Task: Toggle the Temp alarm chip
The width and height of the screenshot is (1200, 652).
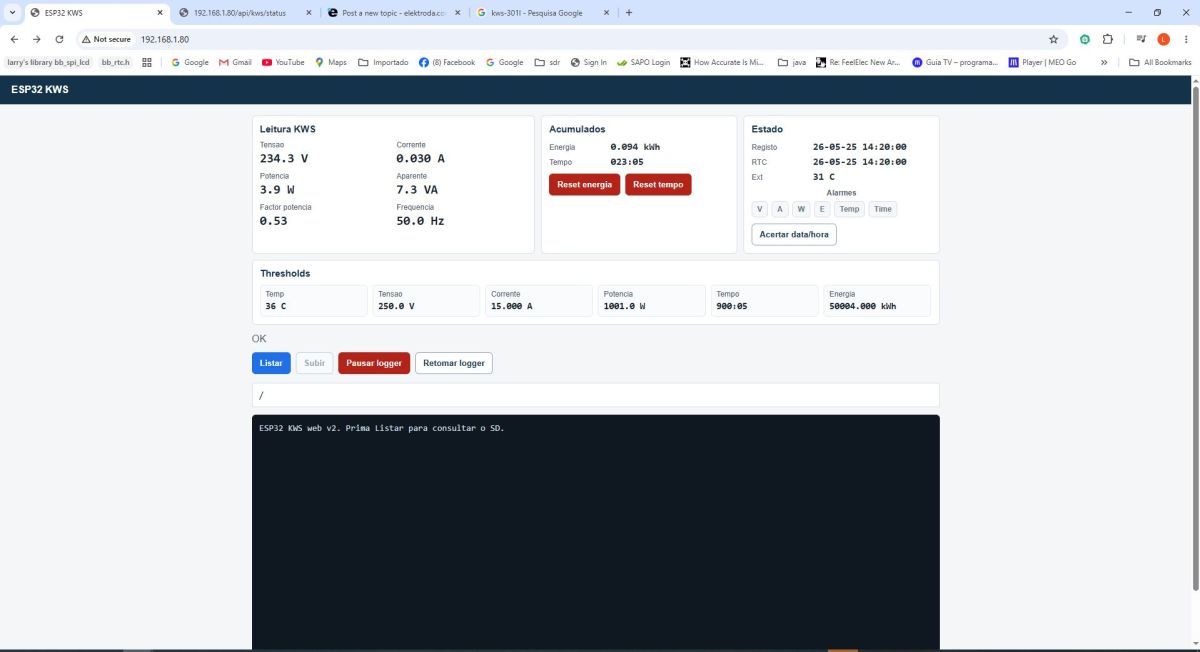Action: [849, 209]
